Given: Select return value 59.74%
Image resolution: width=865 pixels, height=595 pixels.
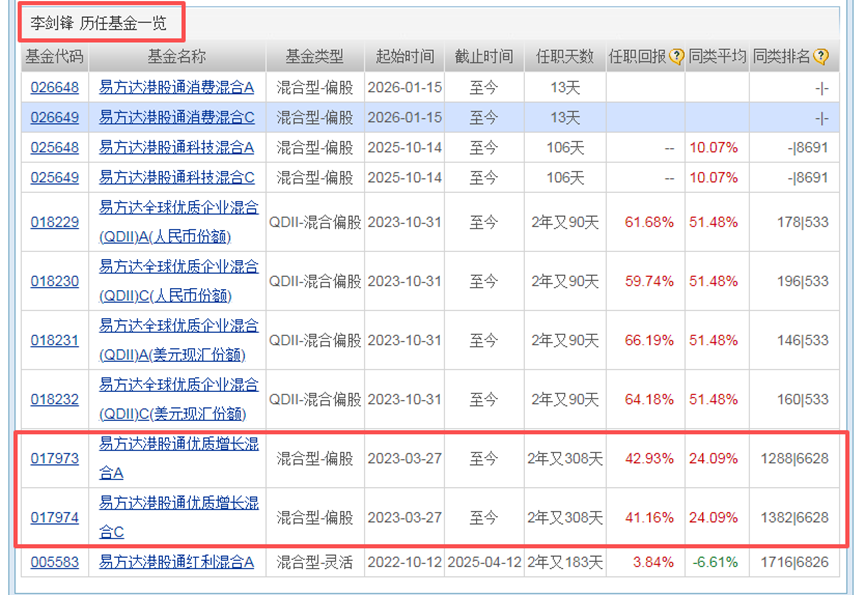Looking at the screenshot, I should point(649,281).
